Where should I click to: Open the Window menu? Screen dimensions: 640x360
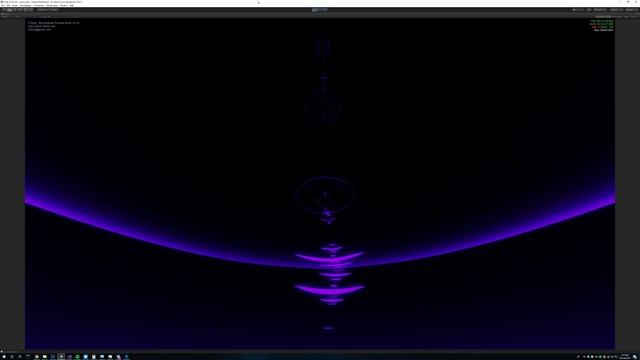pyautogui.click(x=64, y=5)
